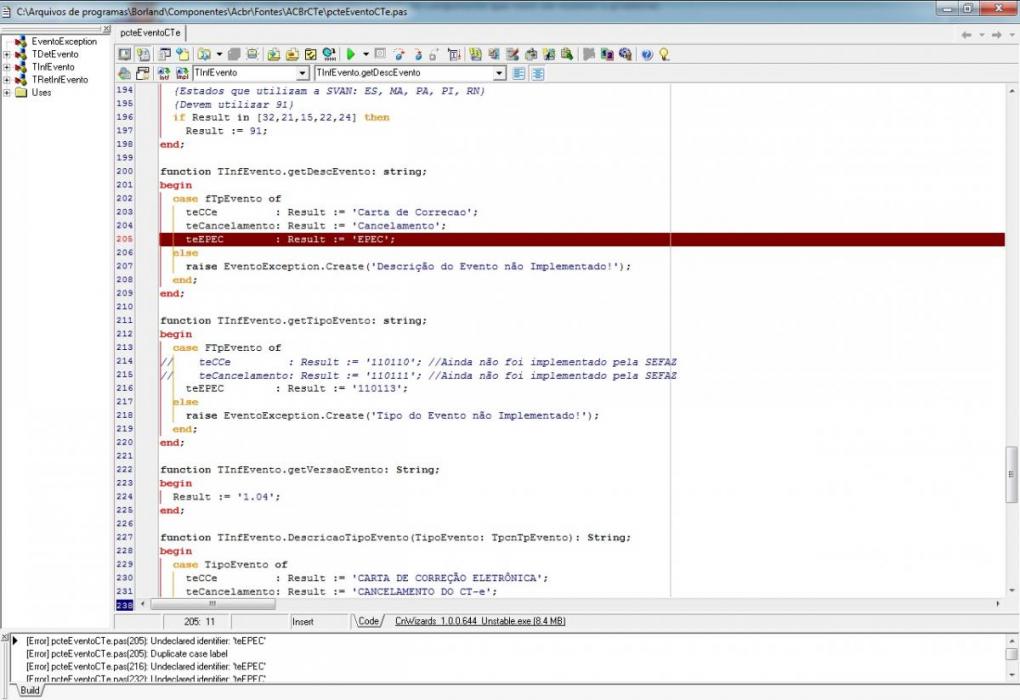Click the second toolbar icon with documents
Screen dimensions: 1020x700
click(143, 55)
